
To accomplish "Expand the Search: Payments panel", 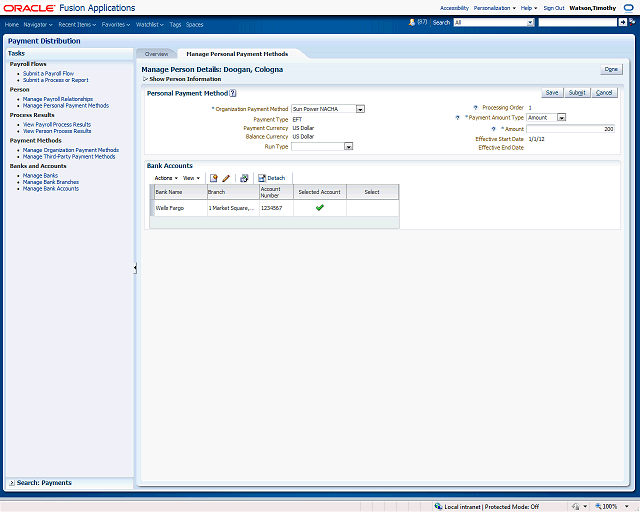I will [12, 483].
